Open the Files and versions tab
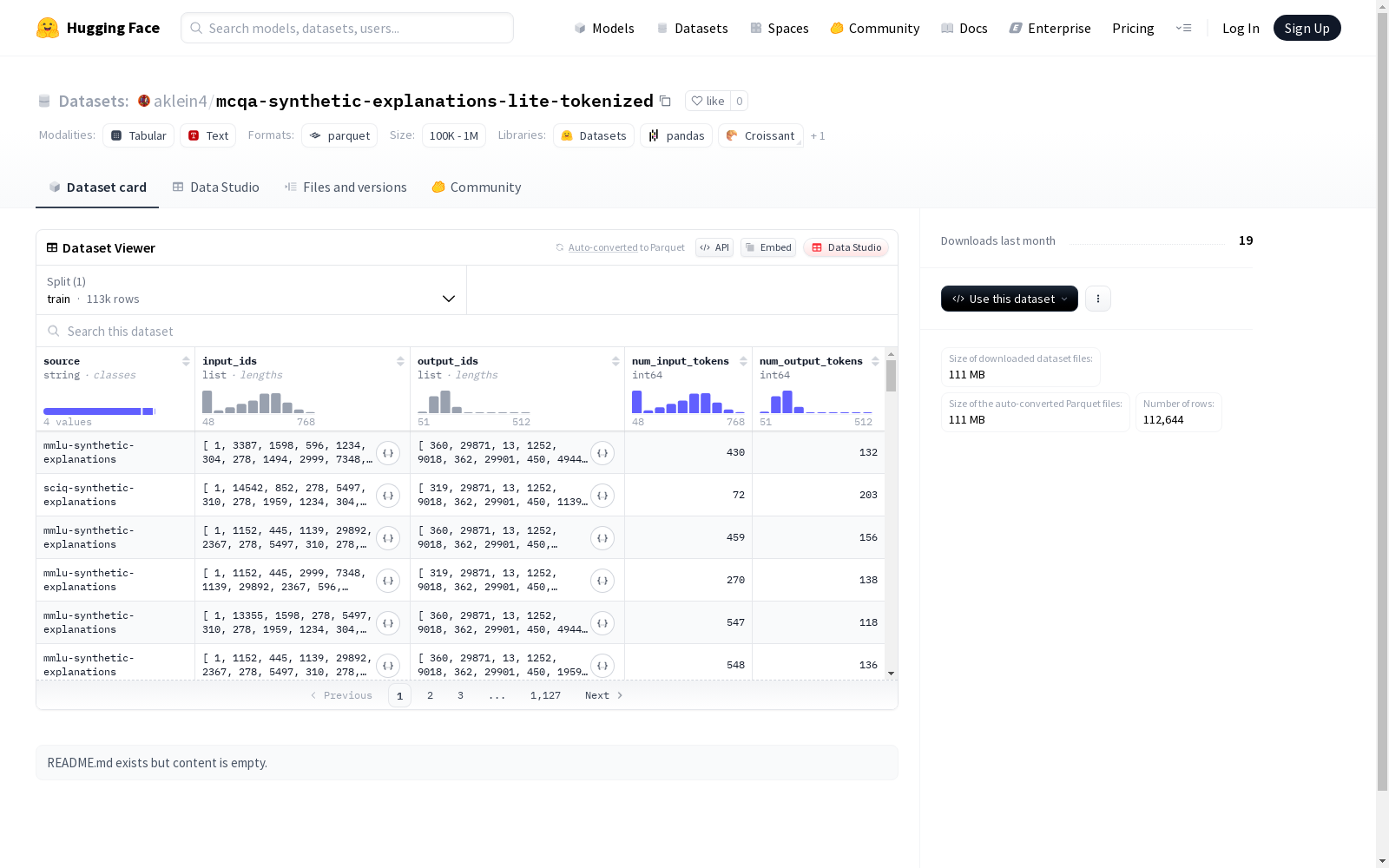The width and height of the screenshot is (1389, 868). click(x=346, y=187)
